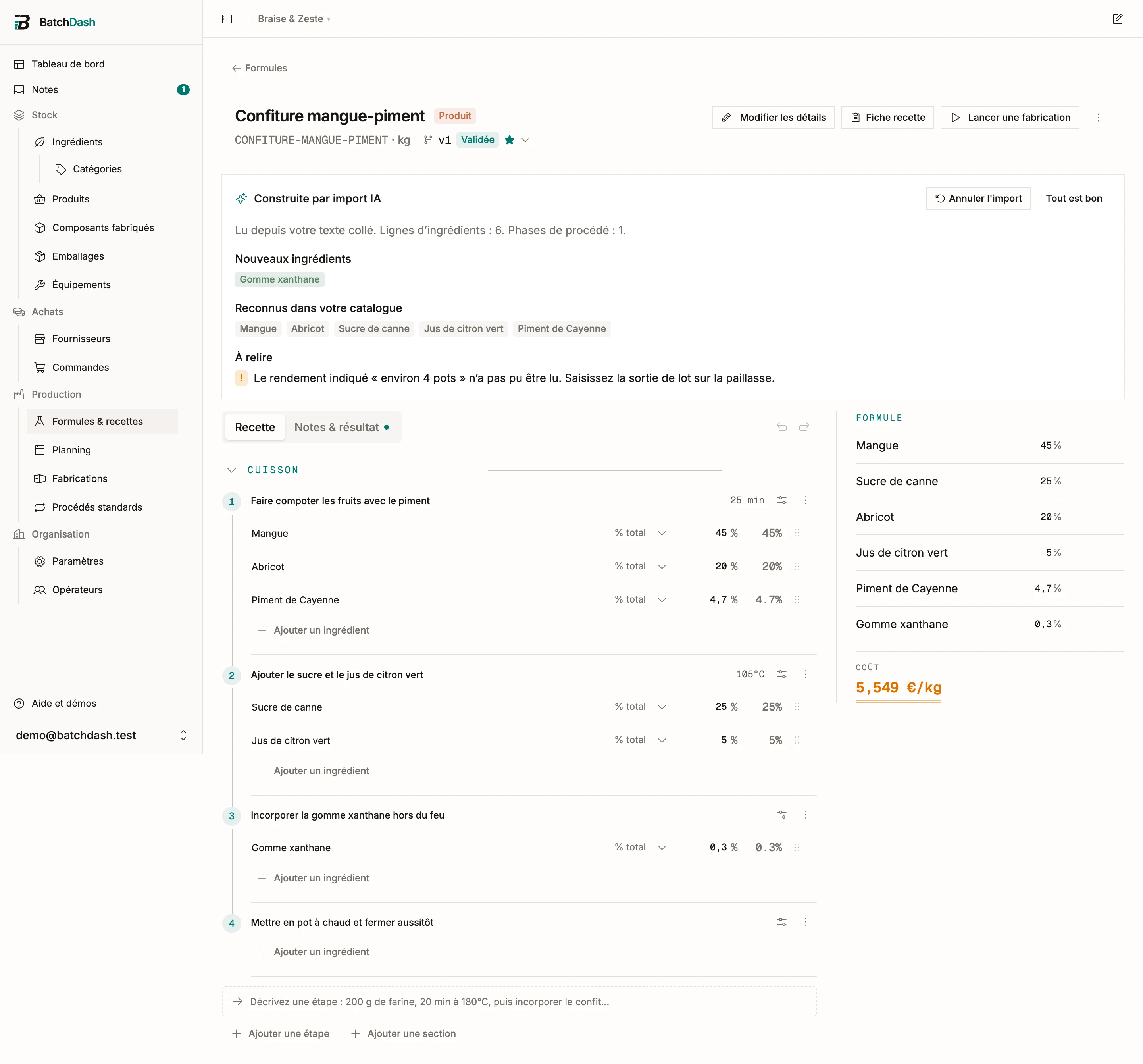The width and height of the screenshot is (1143, 1064).
Task: Open the unit dropdown for Abricot
Action: (641, 567)
